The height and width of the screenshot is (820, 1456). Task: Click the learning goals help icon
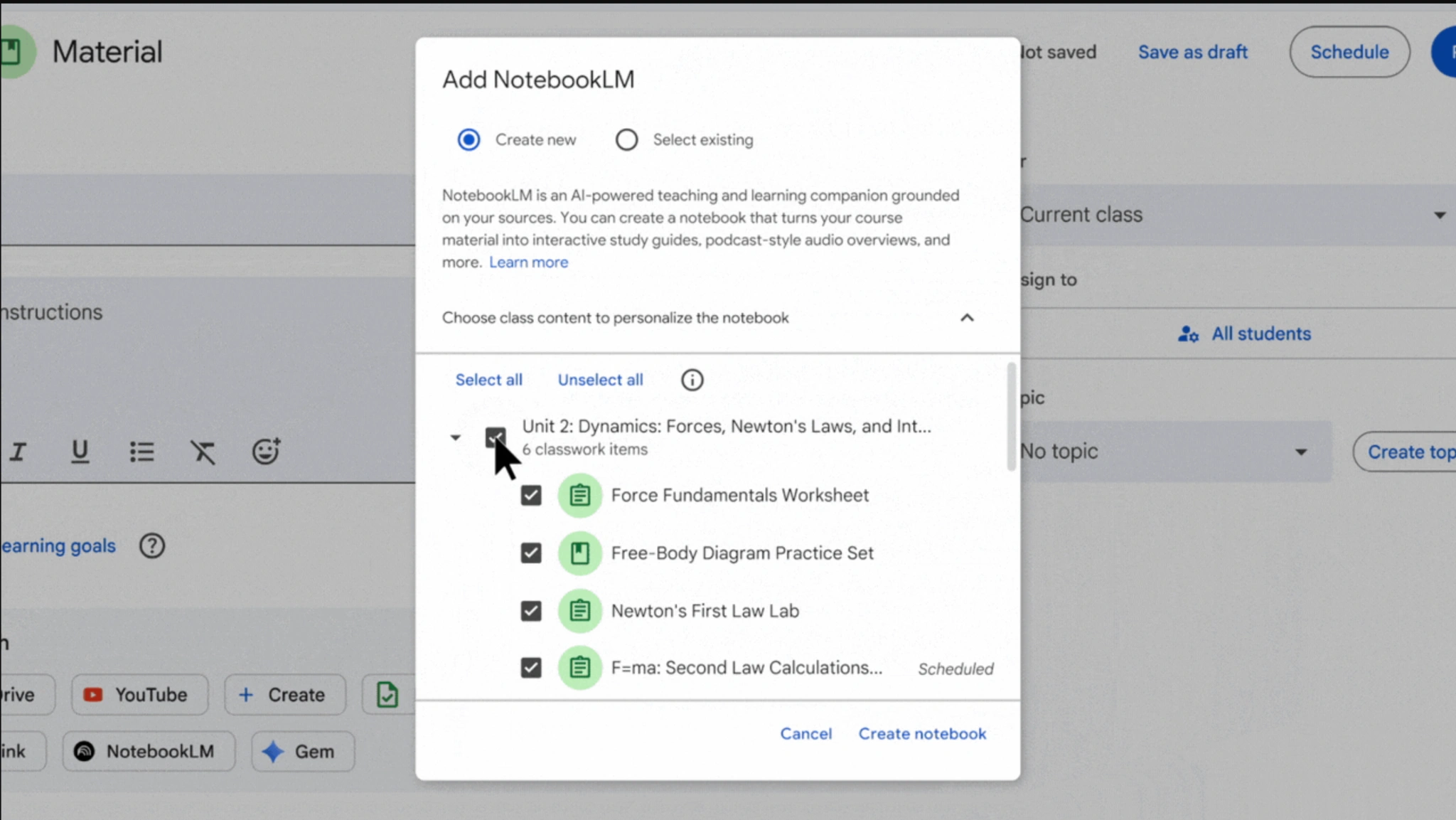pyautogui.click(x=151, y=546)
